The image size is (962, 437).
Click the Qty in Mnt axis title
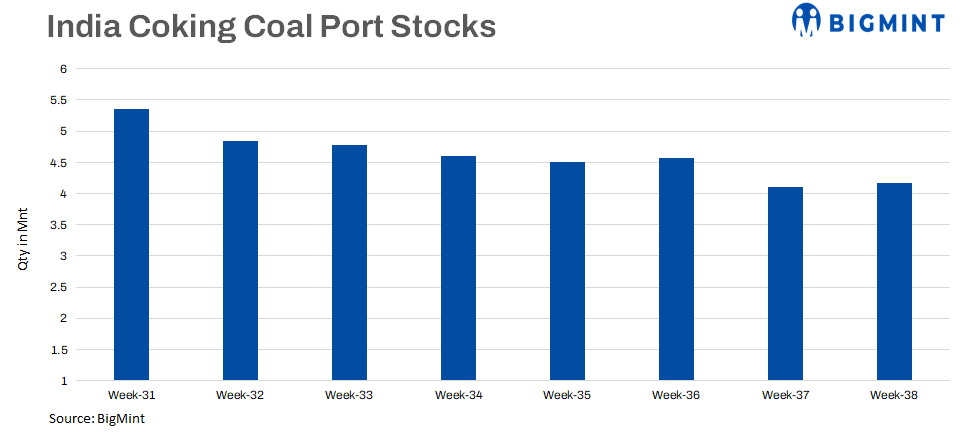pyautogui.click(x=22, y=238)
